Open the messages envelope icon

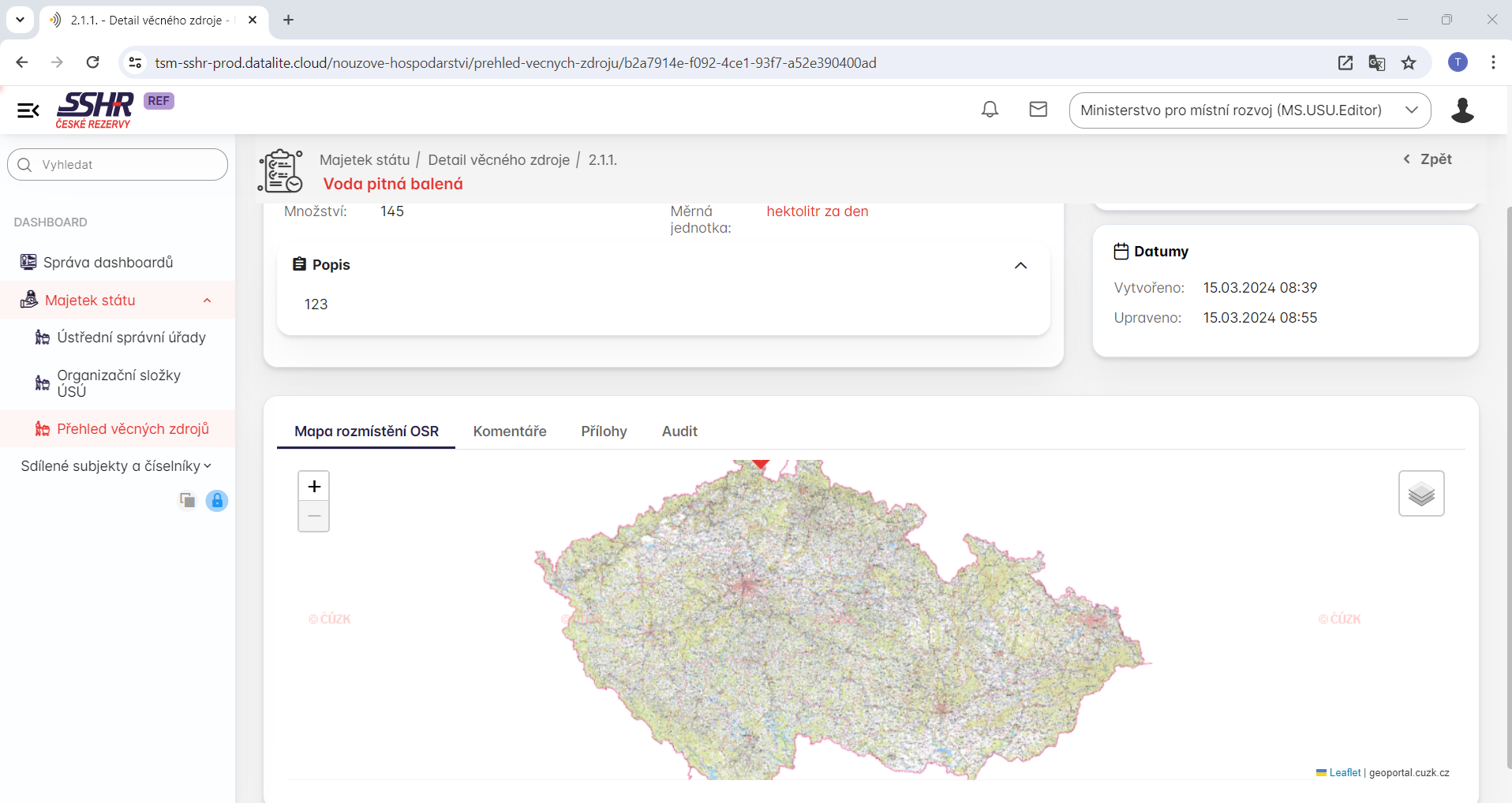click(x=1038, y=110)
